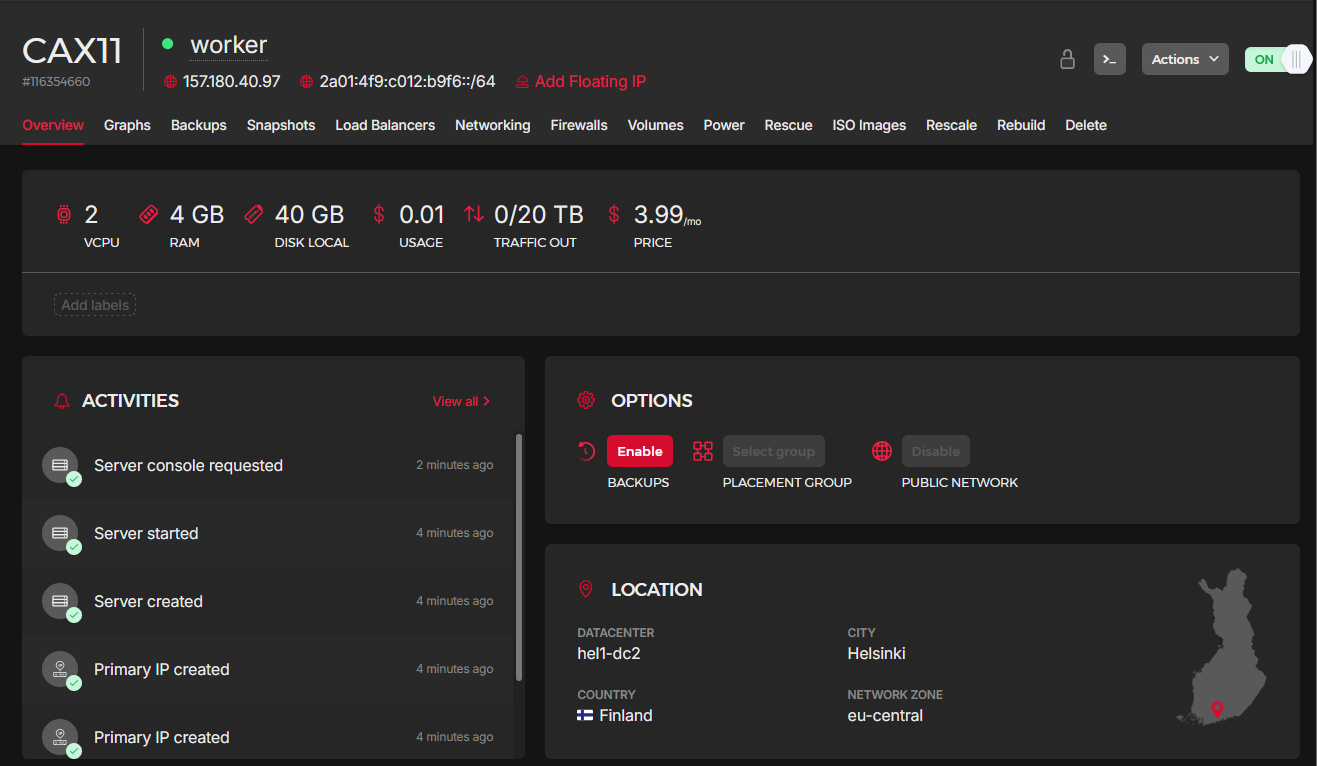Click the lock protection icon
Viewport: 1317px width, 766px height.
point(1068,59)
